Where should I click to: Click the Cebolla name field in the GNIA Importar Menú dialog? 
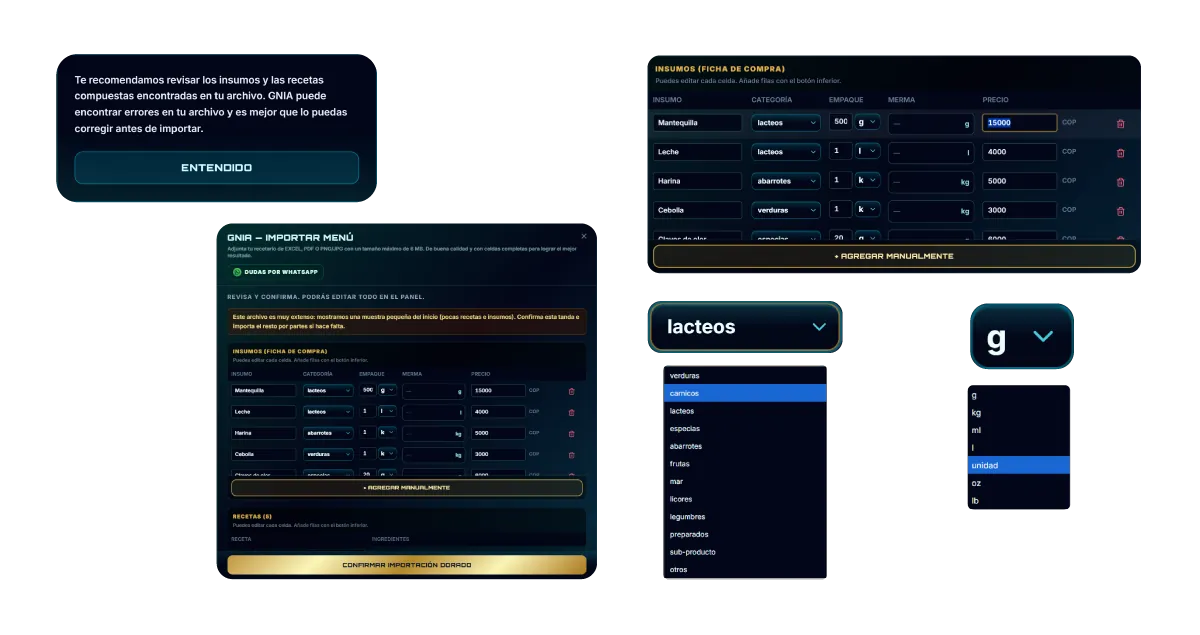pyautogui.click(x=264, y=454)
